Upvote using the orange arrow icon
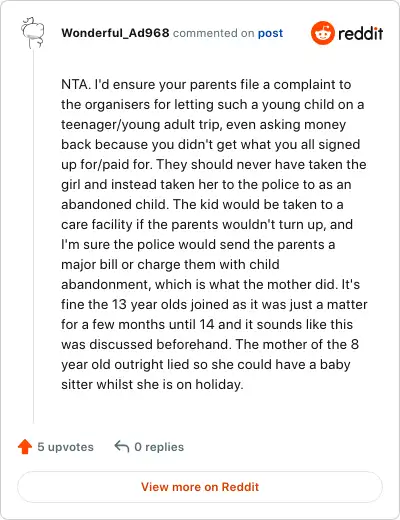This screenshot has width=400, height=520. (x=25, y=447)
